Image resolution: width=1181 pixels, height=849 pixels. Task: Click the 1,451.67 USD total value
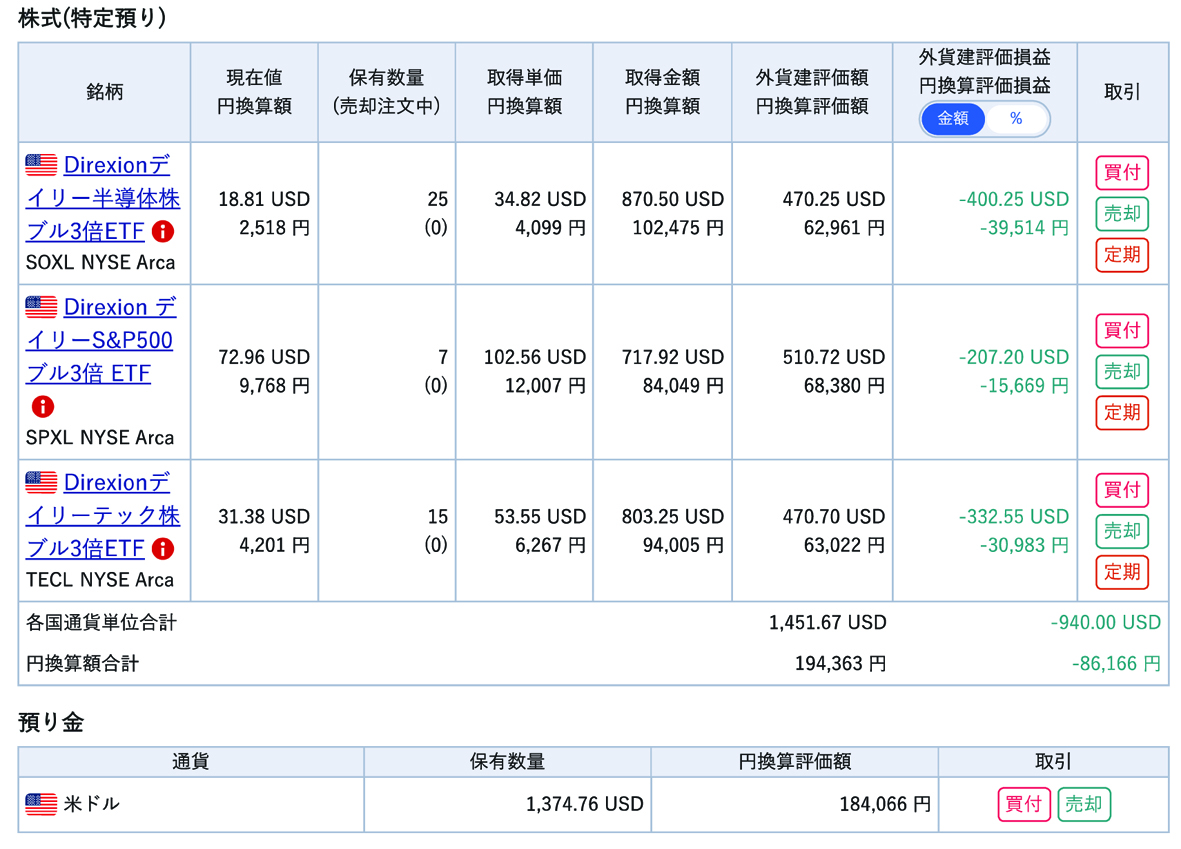827,622
